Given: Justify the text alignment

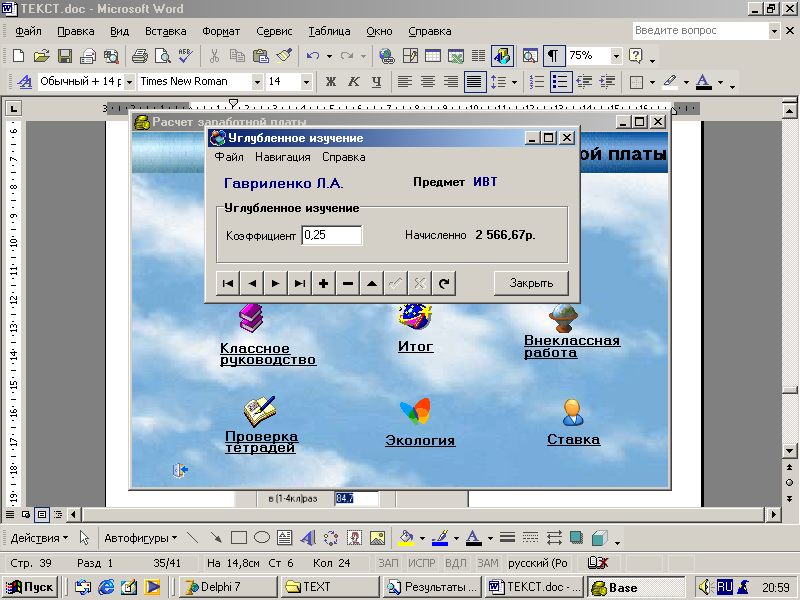Looking at the screenshot, I should pos(474,82).
